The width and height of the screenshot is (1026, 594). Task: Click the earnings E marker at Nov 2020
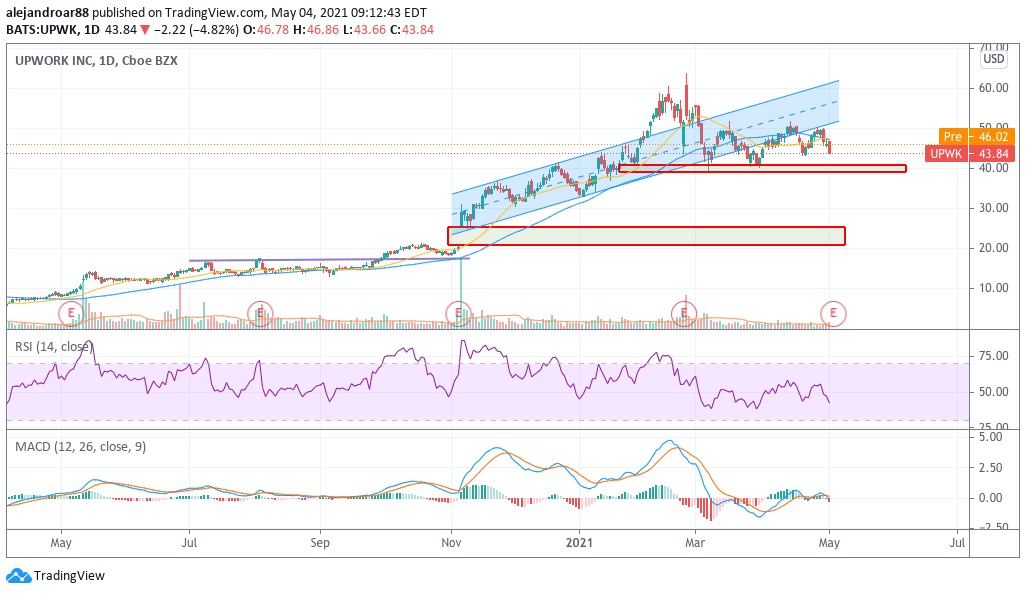pos(458,313)
